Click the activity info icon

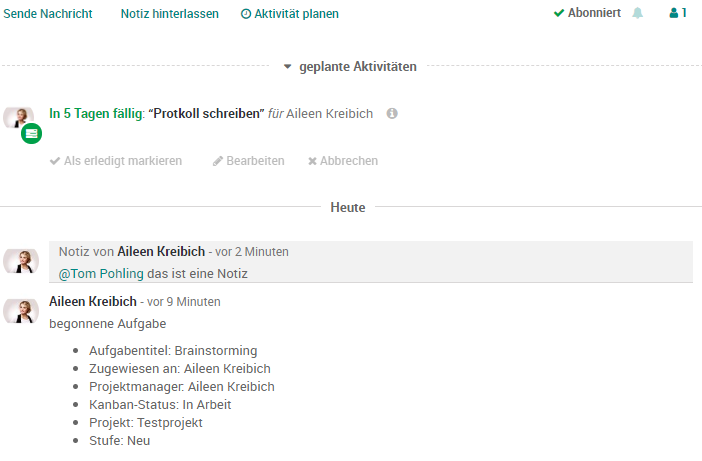[x=392, y=113]
